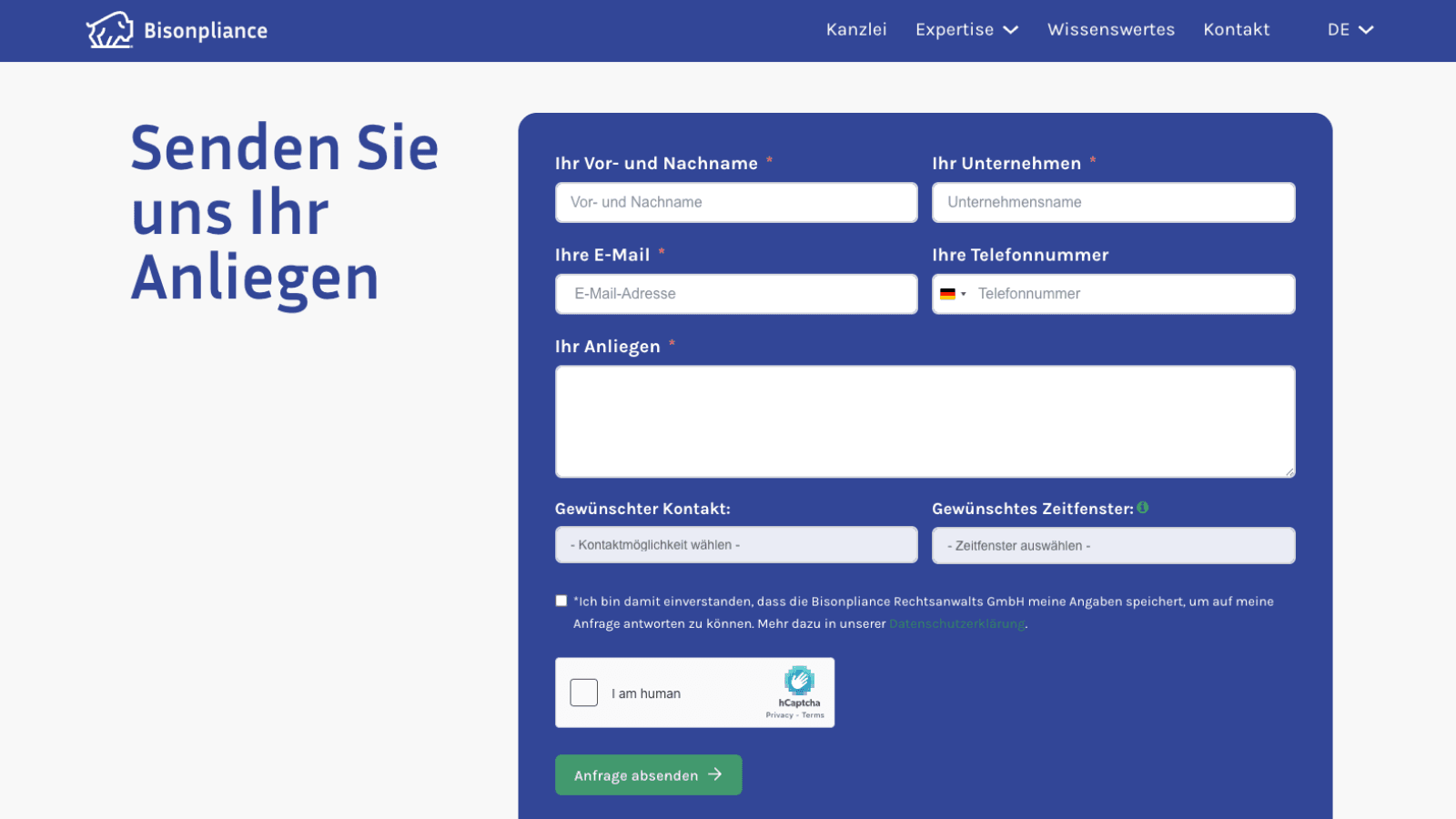Open the Datenschutzerklärung link
Image resolution: width=1456 pixels, height=819 pixels.
[x=956, y=624]
